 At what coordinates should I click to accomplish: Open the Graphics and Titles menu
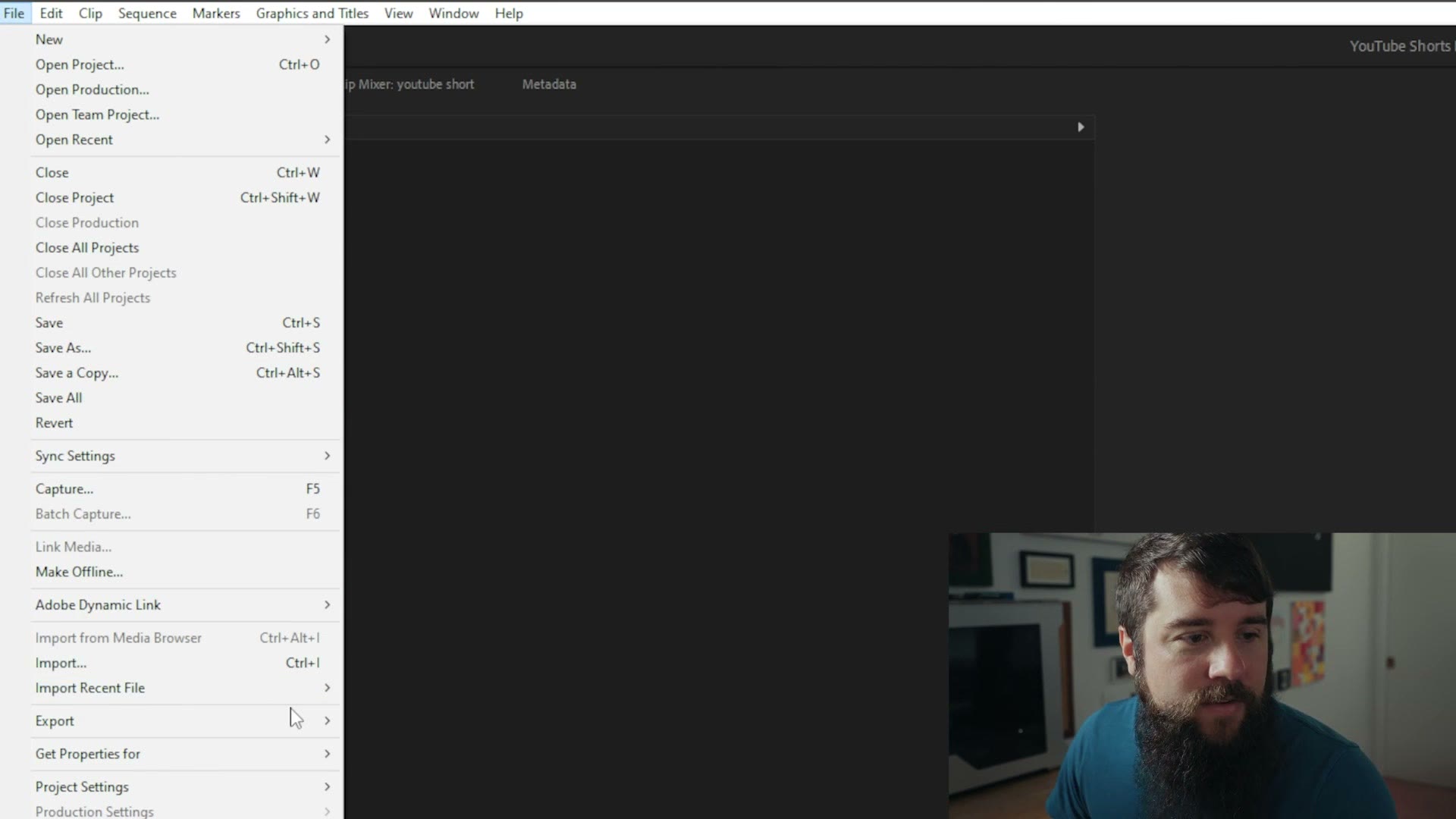[x=312, y=13]
